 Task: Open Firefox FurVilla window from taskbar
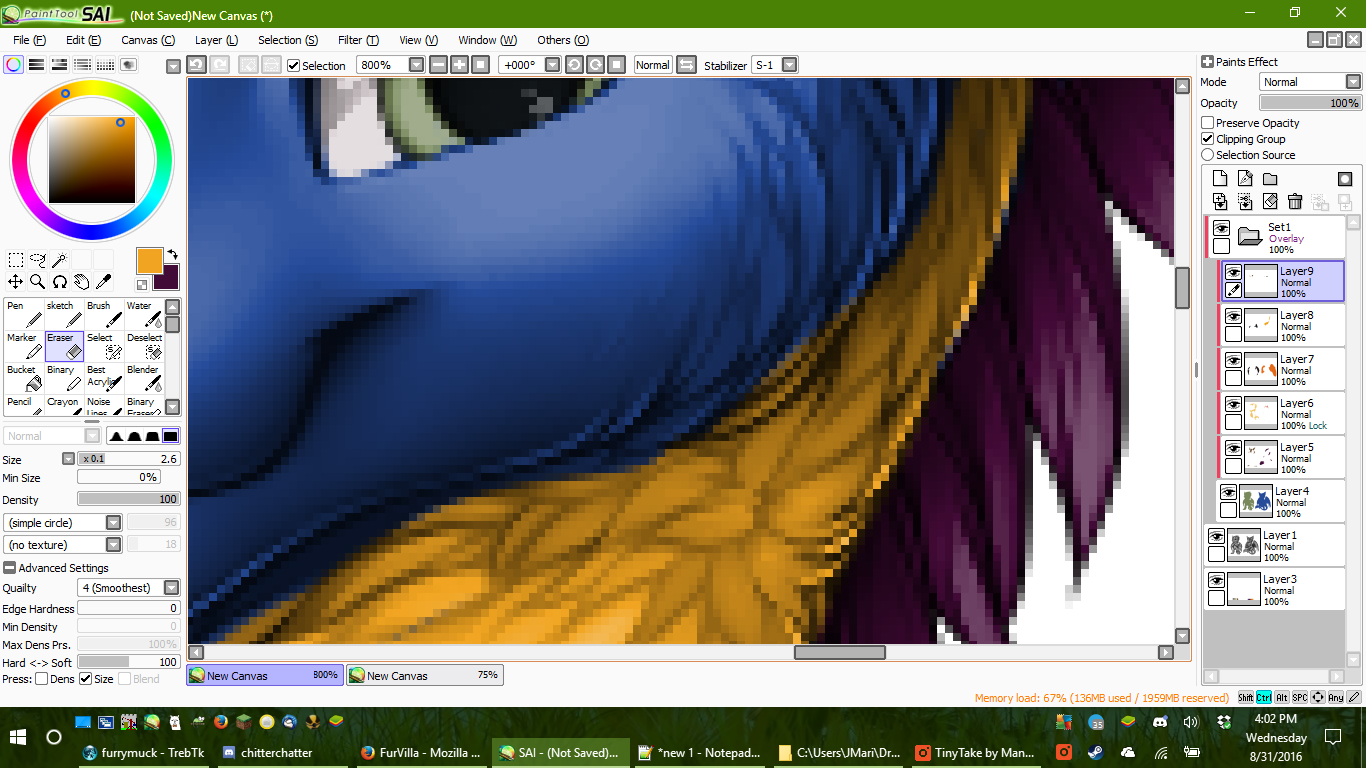(421, 753)
